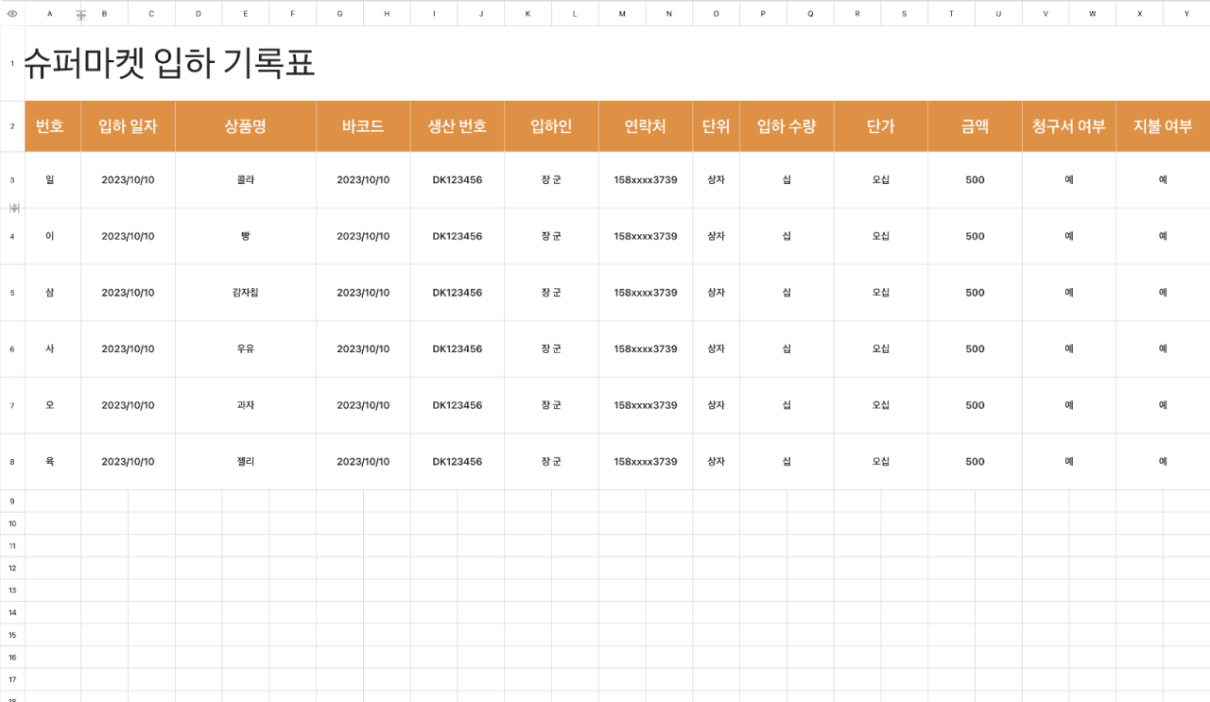Select the product cell 우유
Image resolution: width=1210 pixels, height=702 pixels.
246,349
